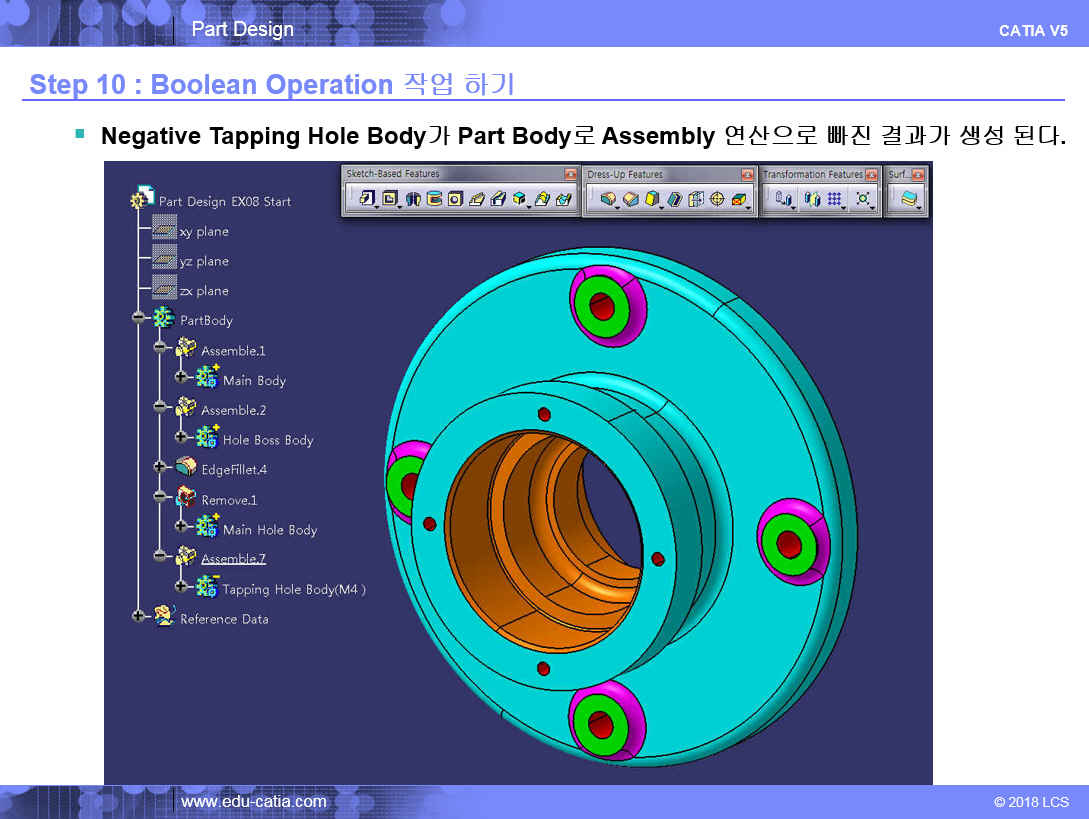This screenshot has height=819, width=1089.
Task: Activate the Edge Fillet tool
Action: pyautogui.click(x=607, y=200)
